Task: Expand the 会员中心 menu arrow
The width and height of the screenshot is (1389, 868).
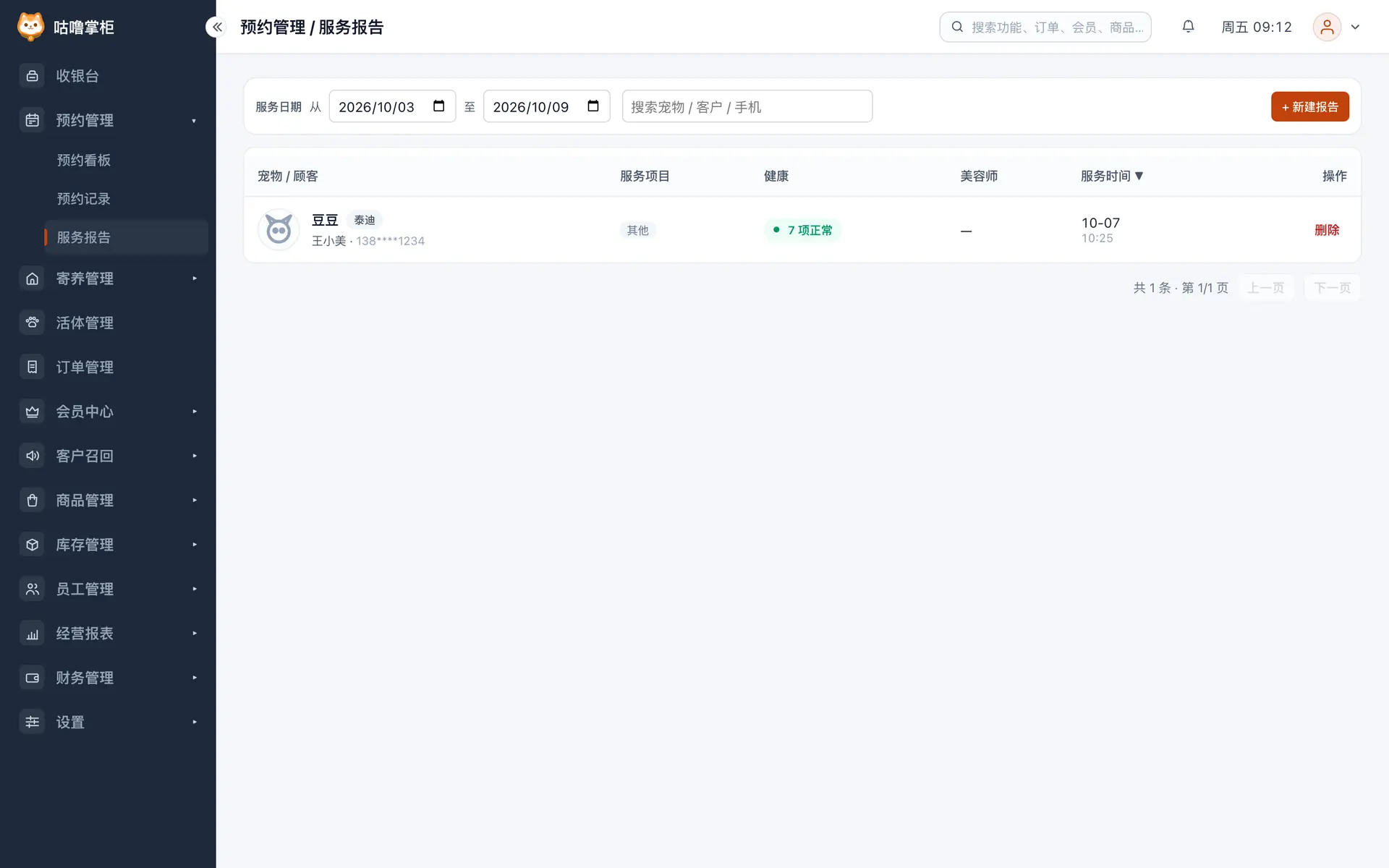Action: pyautogui.click(x=194, y=412)
